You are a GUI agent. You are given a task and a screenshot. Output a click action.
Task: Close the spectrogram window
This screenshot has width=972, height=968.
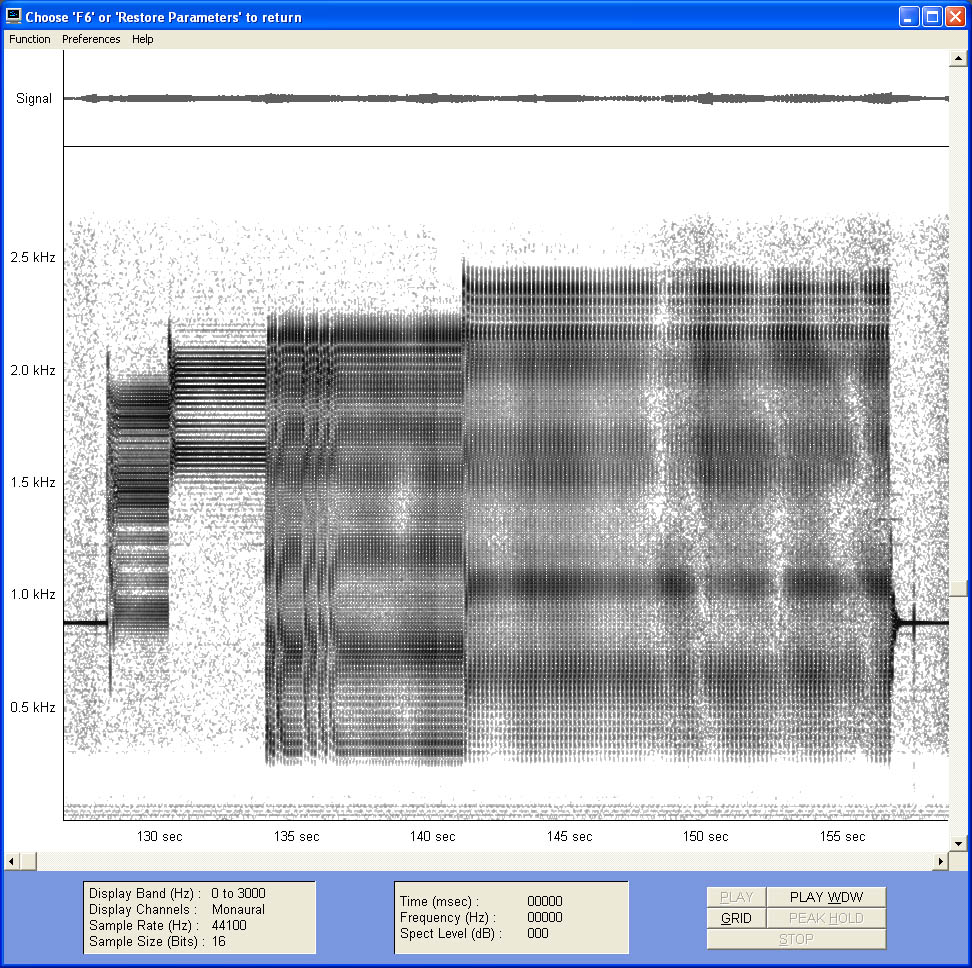coord(955,17)
